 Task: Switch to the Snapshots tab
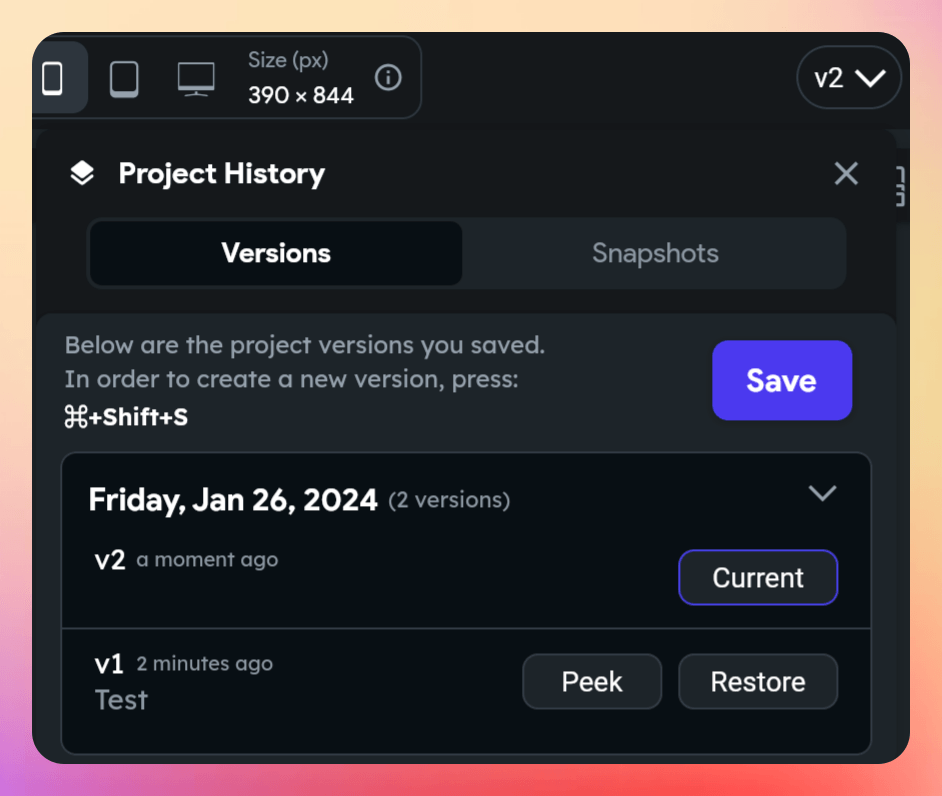tap(655, 253)
